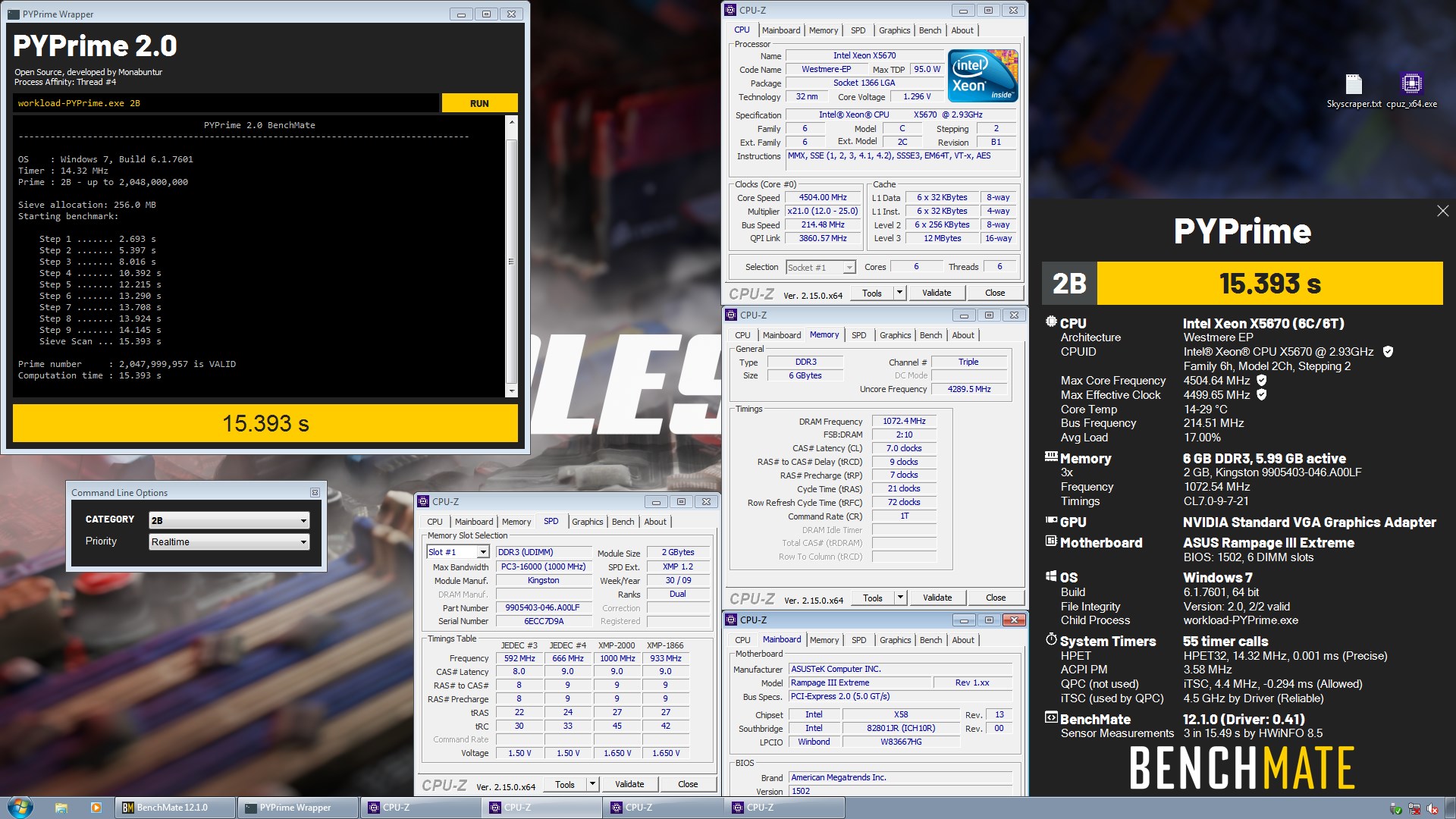1456x819 pixels.
Task: Click the Windows Start orb
Action: [x=20, y=808]
